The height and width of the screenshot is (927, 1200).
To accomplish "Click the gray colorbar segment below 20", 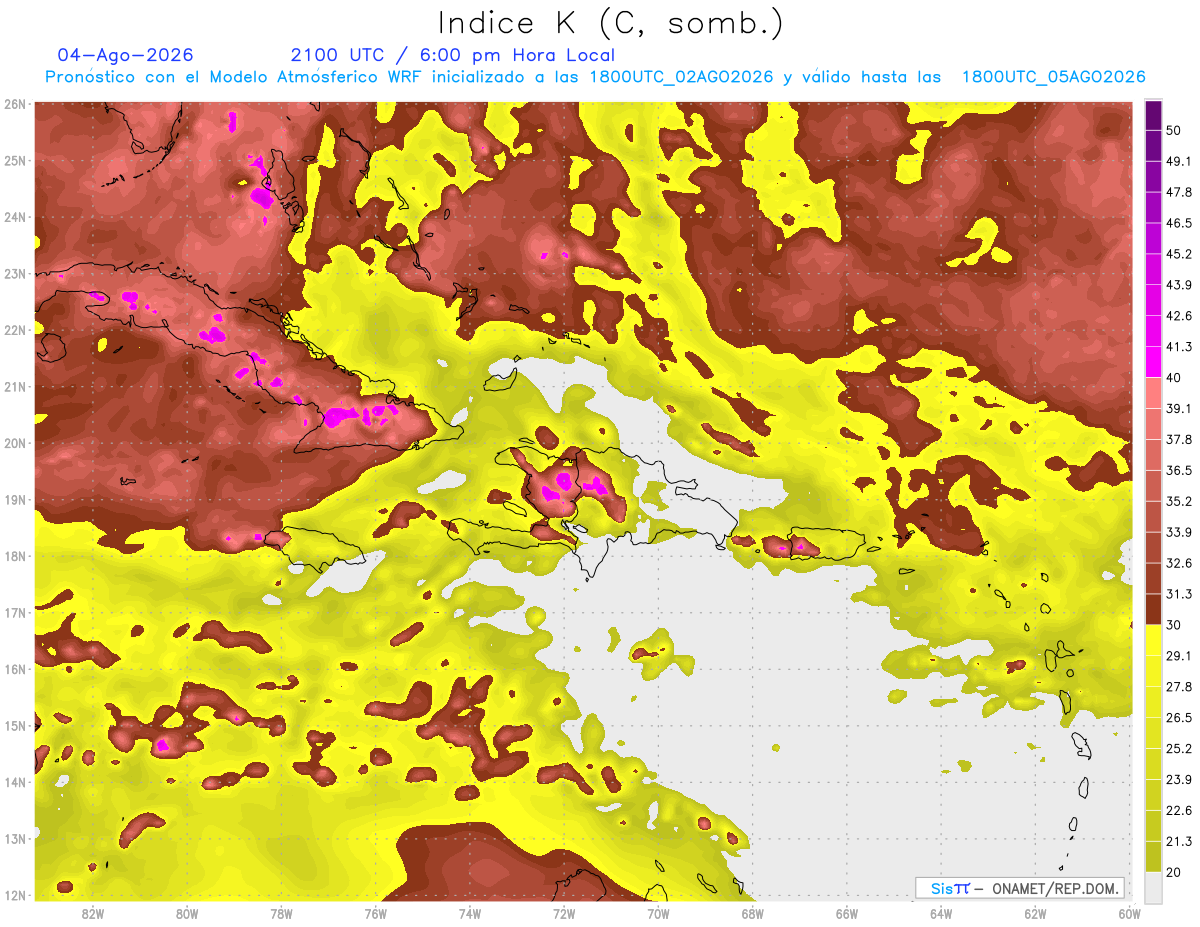I will pyautogui.click(x=1153, y=886).
